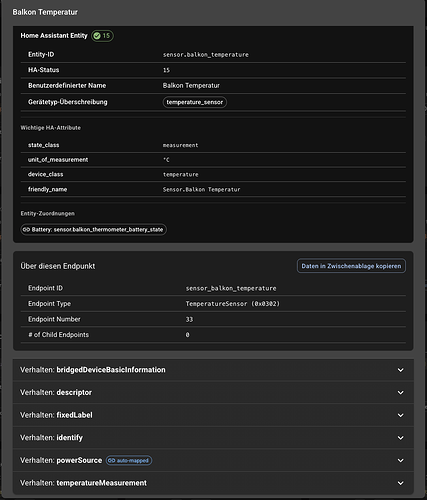Expand the descriptor behavior chevron
The width and height of the screenshot is (427, 500).
pyautogui.click(x=401, y=393)
